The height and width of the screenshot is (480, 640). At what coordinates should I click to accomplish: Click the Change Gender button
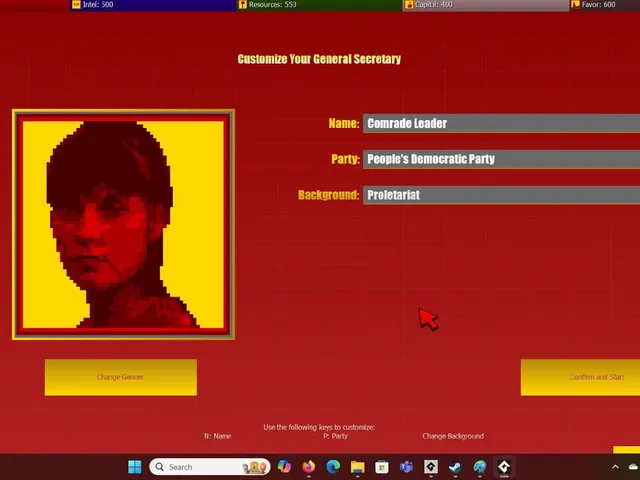[121, 377]
